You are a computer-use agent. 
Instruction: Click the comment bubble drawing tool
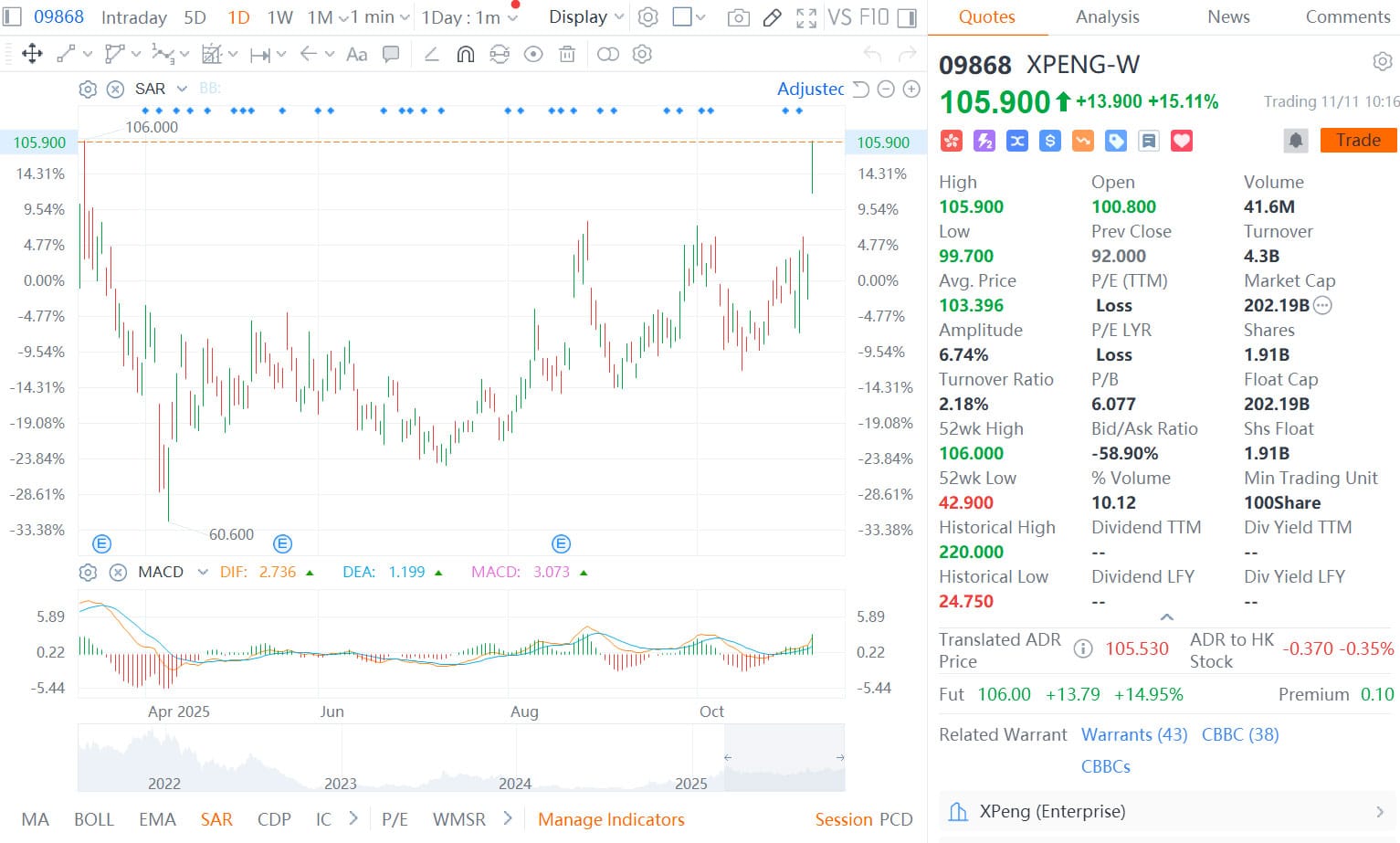tap(391, 55)
